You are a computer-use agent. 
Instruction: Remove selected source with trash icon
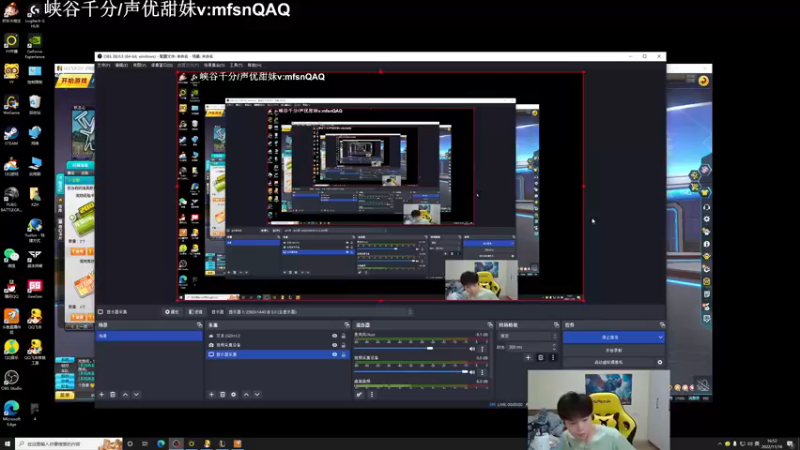coord(222,394)
